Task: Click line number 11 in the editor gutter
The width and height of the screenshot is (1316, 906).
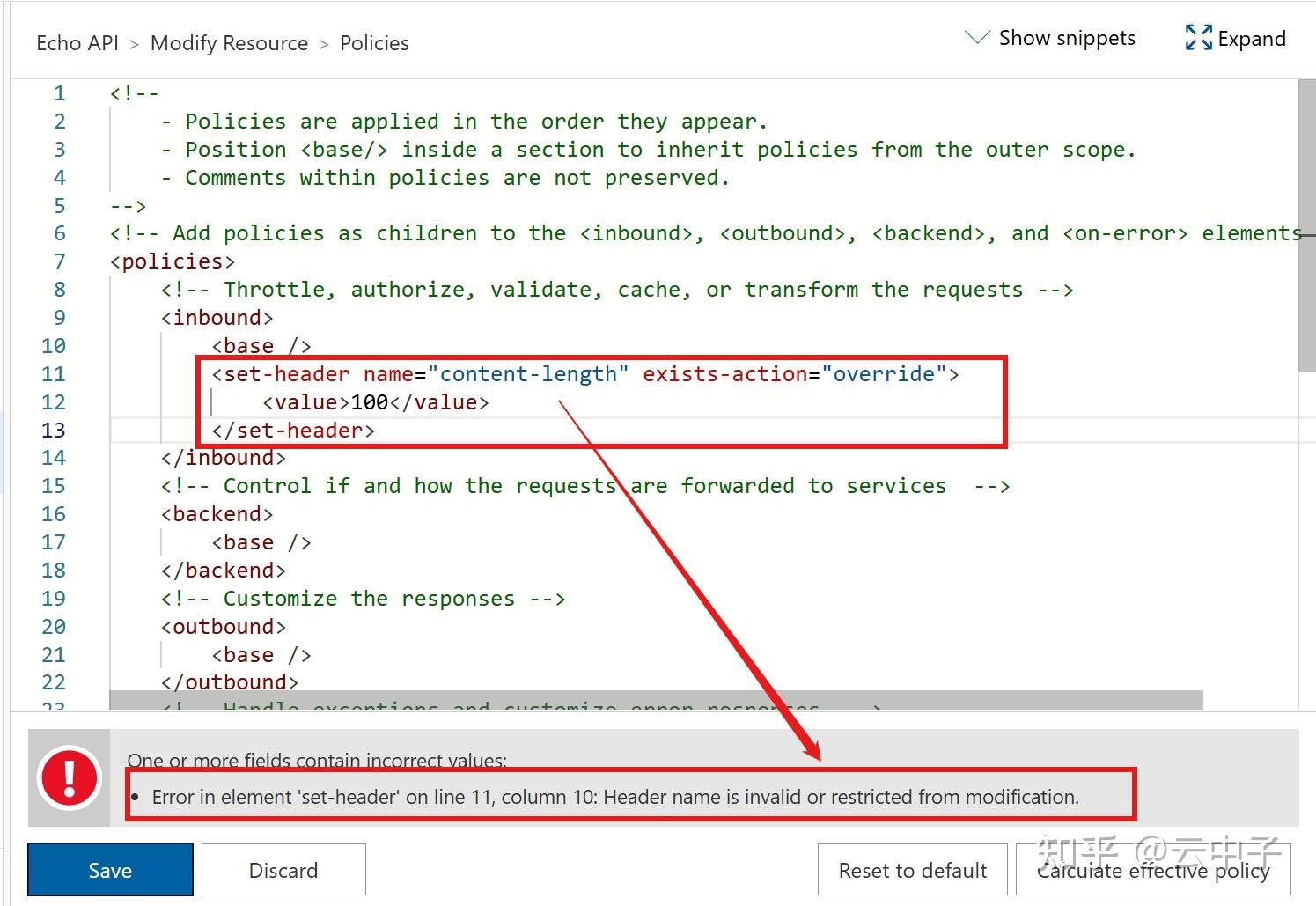Action: coord(54,373)
